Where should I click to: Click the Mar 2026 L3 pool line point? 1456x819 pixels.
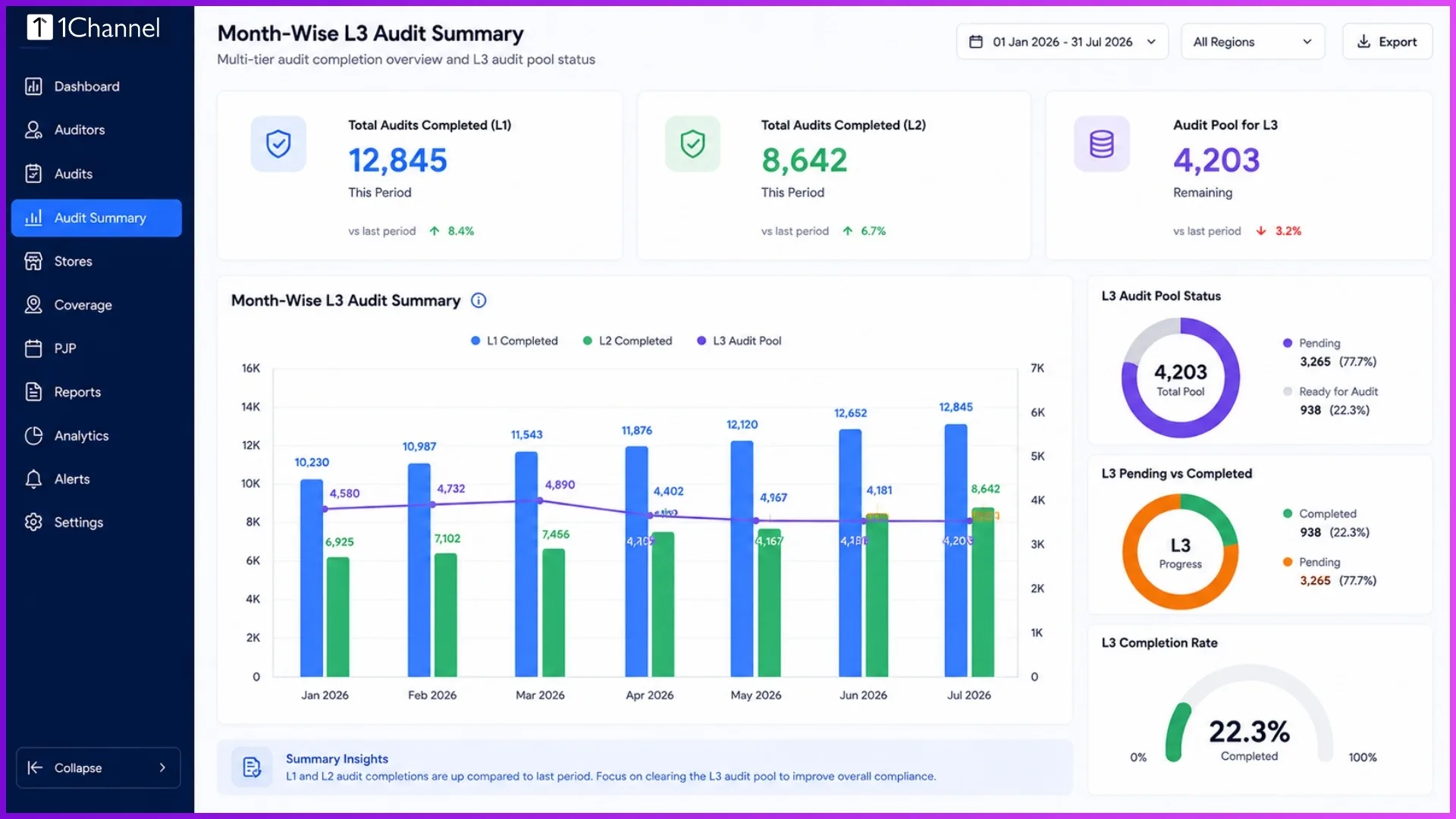click(540, 500)
